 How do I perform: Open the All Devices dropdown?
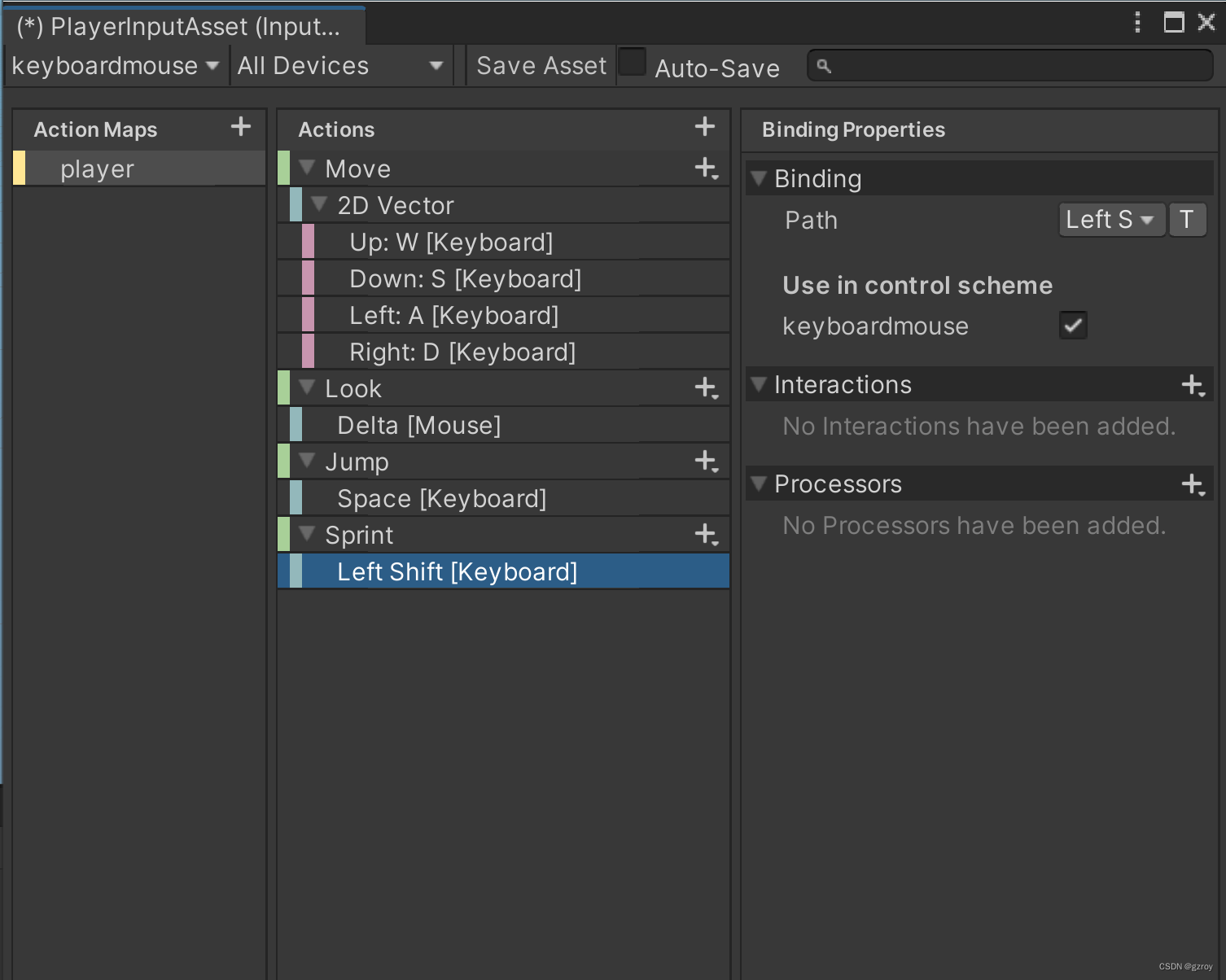point(340,65)
